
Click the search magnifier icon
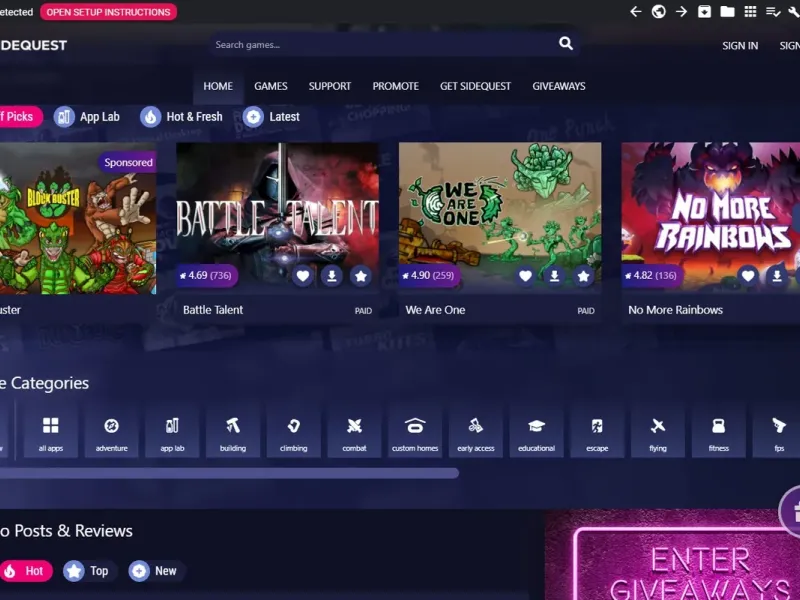coord(565,43)
